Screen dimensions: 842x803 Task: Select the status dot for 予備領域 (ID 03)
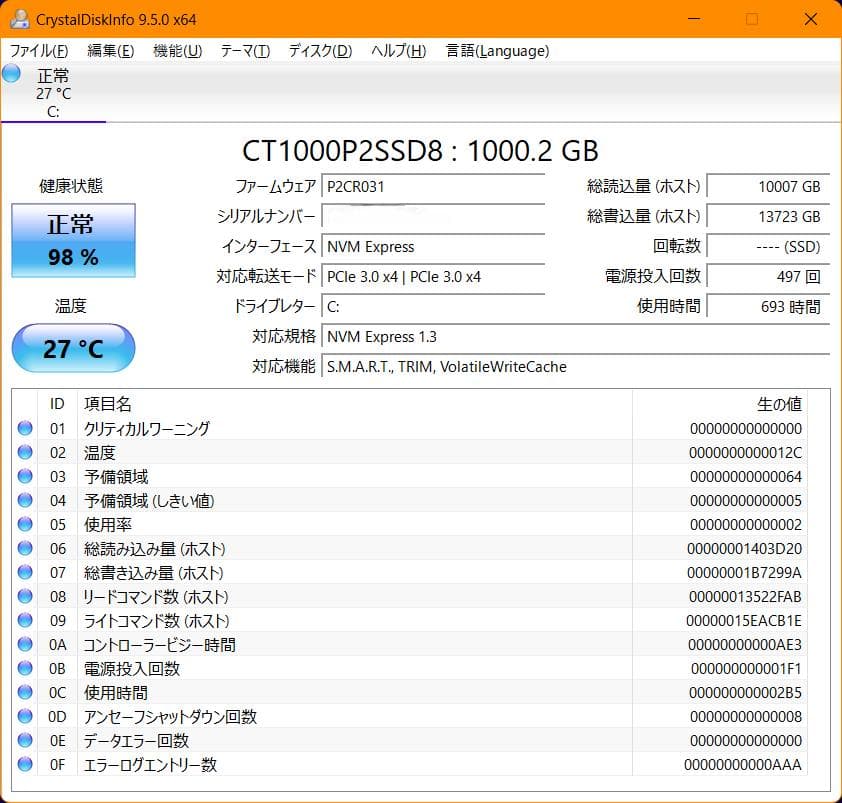[x=25, y=476]
